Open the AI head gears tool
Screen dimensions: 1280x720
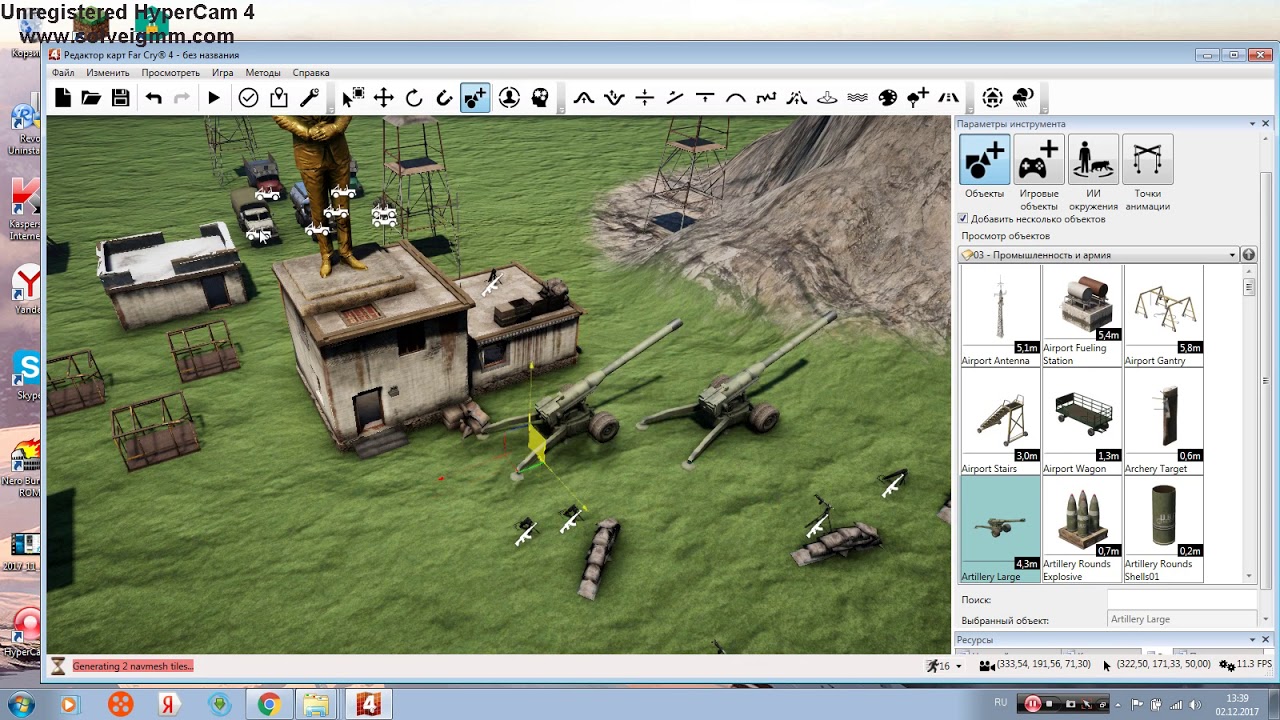(x=540, y=97)
